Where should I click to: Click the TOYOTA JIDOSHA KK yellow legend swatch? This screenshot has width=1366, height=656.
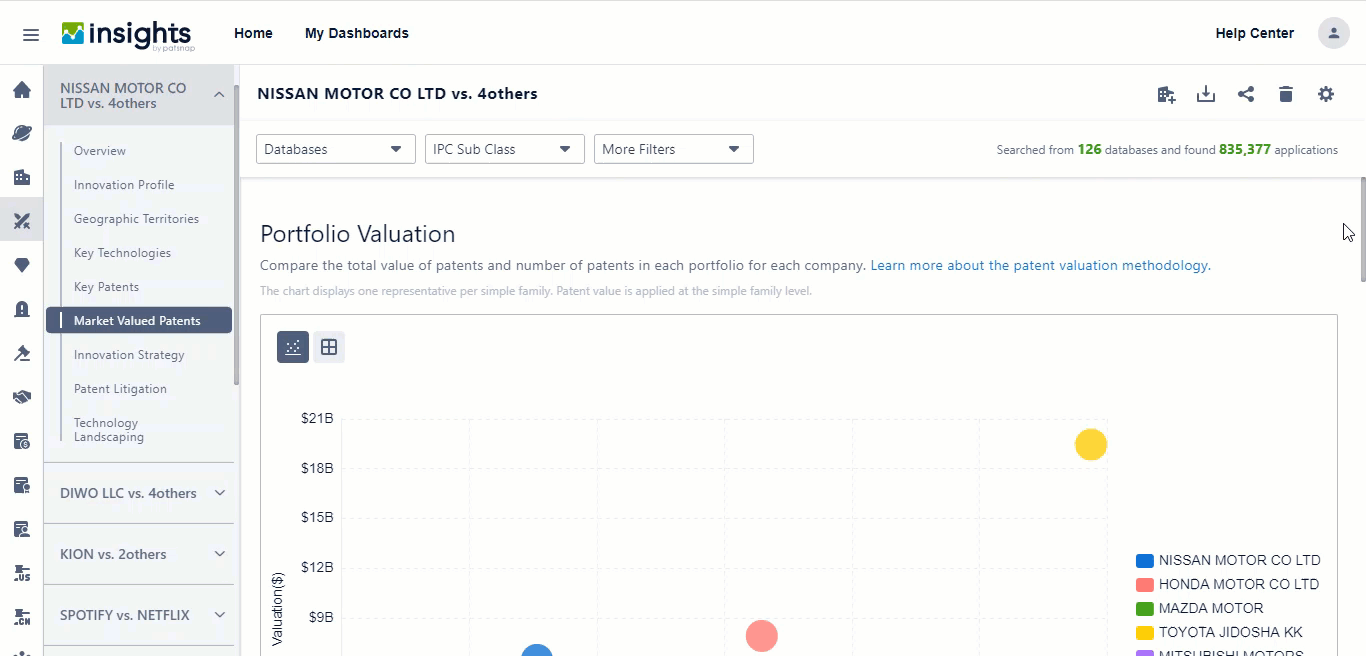[1143, 632]
